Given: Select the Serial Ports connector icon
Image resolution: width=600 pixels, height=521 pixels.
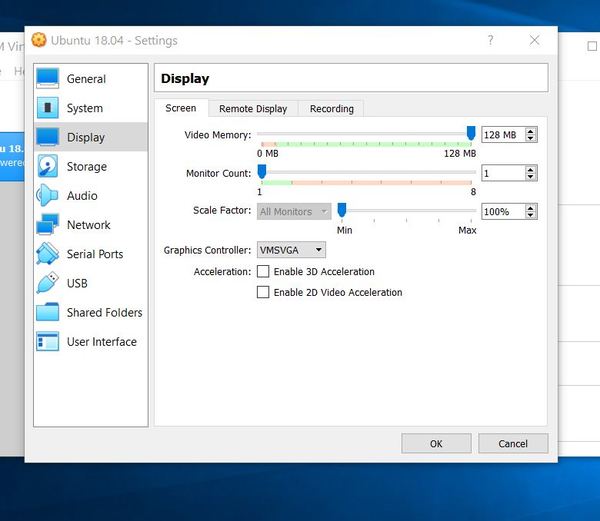Looking at the screenshot, I should [47, 254].
